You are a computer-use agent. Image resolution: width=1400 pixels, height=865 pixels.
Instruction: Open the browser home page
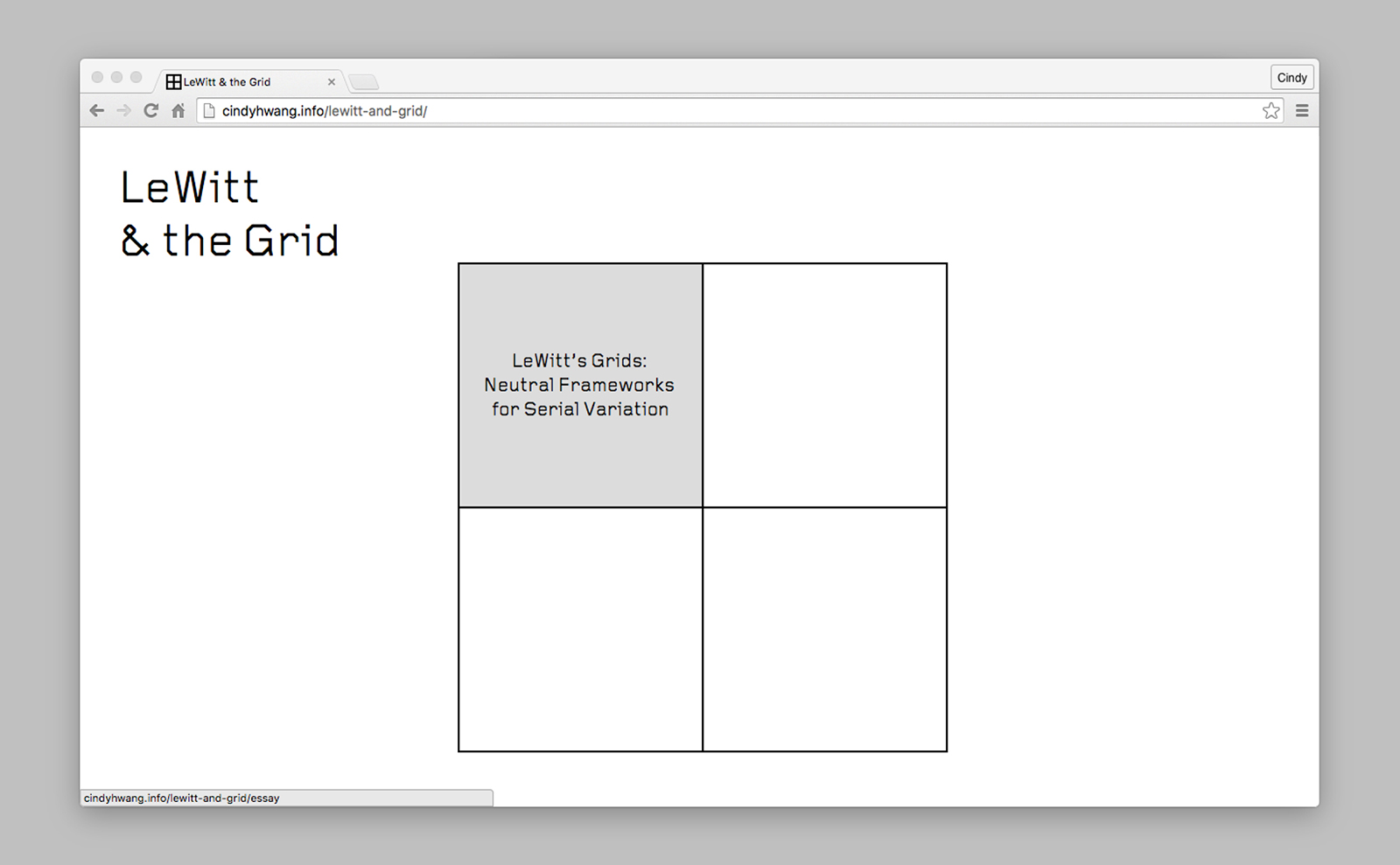click(178, 110)
